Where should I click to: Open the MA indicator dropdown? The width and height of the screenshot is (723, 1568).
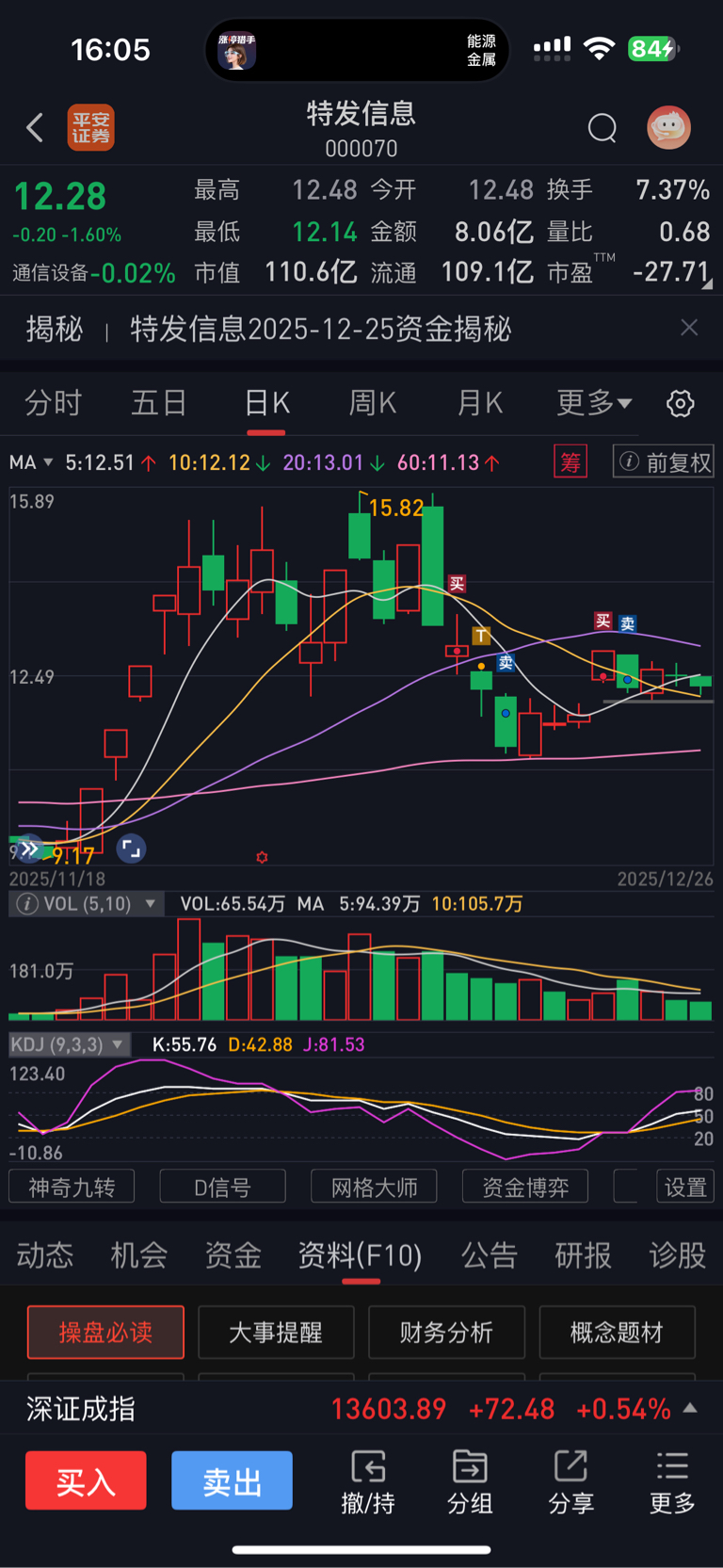click(31, 462)
